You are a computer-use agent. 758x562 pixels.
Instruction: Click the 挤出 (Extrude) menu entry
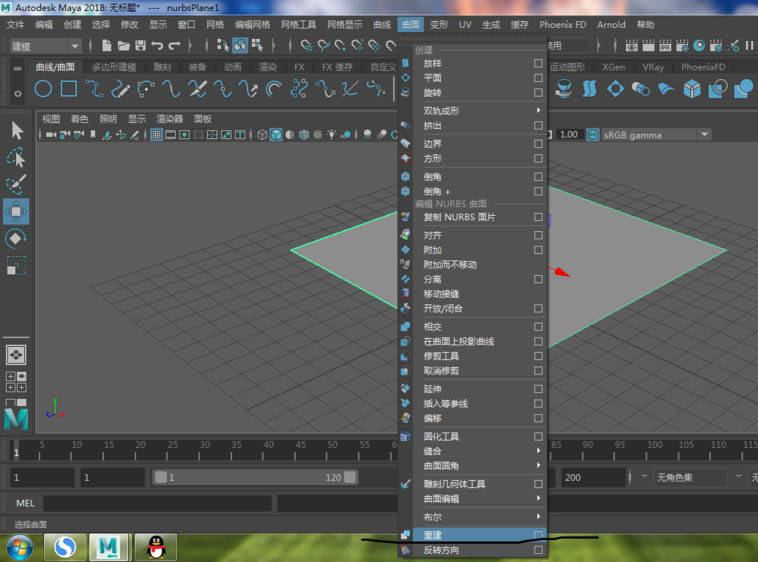(x=433, y=126)
